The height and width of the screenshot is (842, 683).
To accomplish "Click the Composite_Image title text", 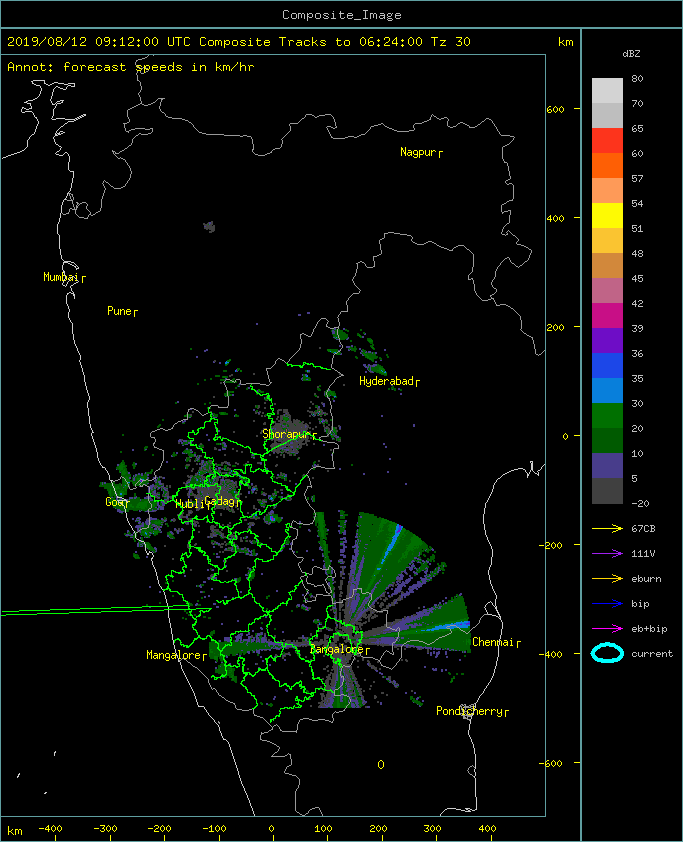I will [342, 15].
